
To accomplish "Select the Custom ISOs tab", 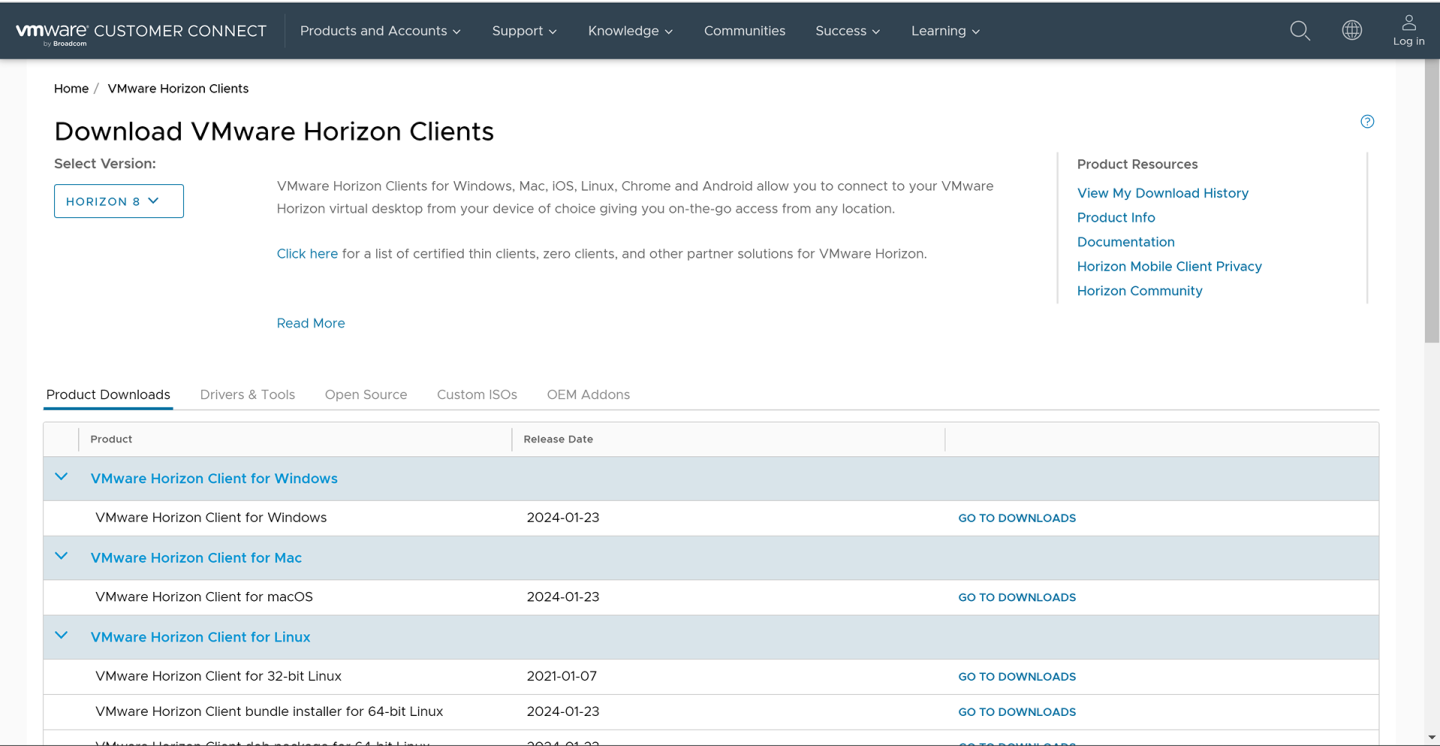I will (x=477, y=394).
